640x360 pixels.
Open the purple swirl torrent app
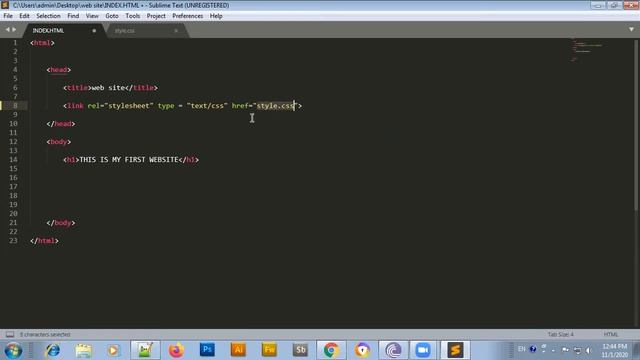(x=393, y=350)
